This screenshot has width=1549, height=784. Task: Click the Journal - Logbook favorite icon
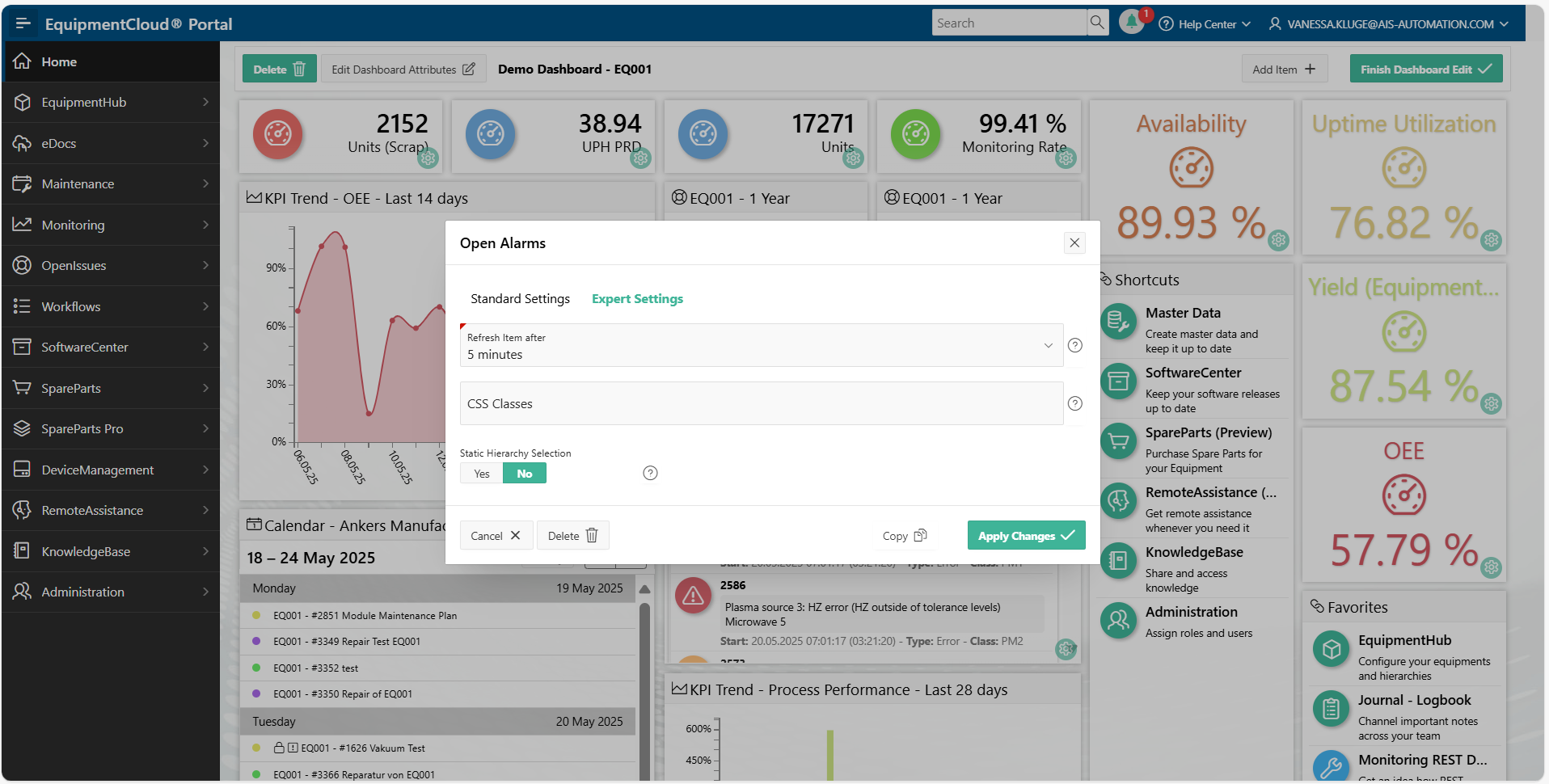[1332, 709]
